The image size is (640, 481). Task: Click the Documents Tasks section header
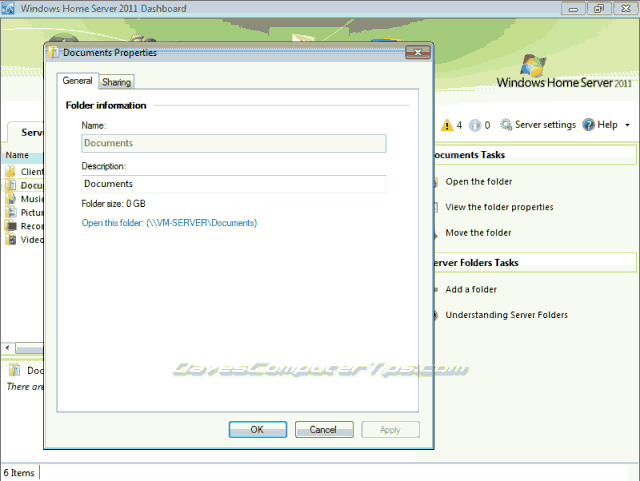535,155
